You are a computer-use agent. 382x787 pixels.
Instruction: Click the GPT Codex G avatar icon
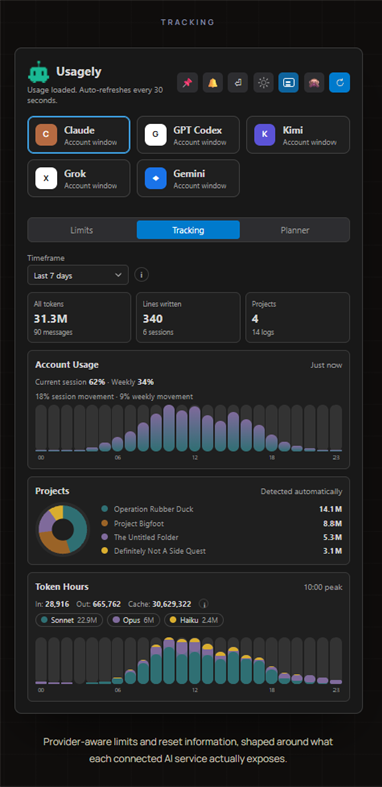pos(156,135)
